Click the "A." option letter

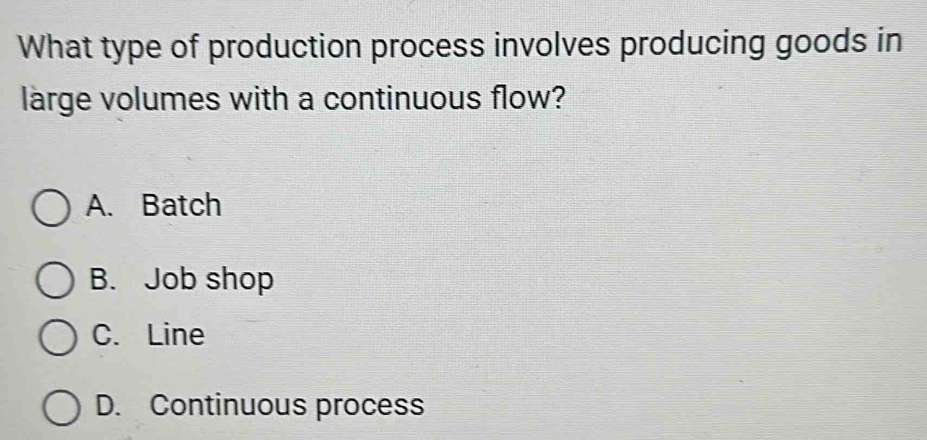pyautogui.click(x=101, y=206)
